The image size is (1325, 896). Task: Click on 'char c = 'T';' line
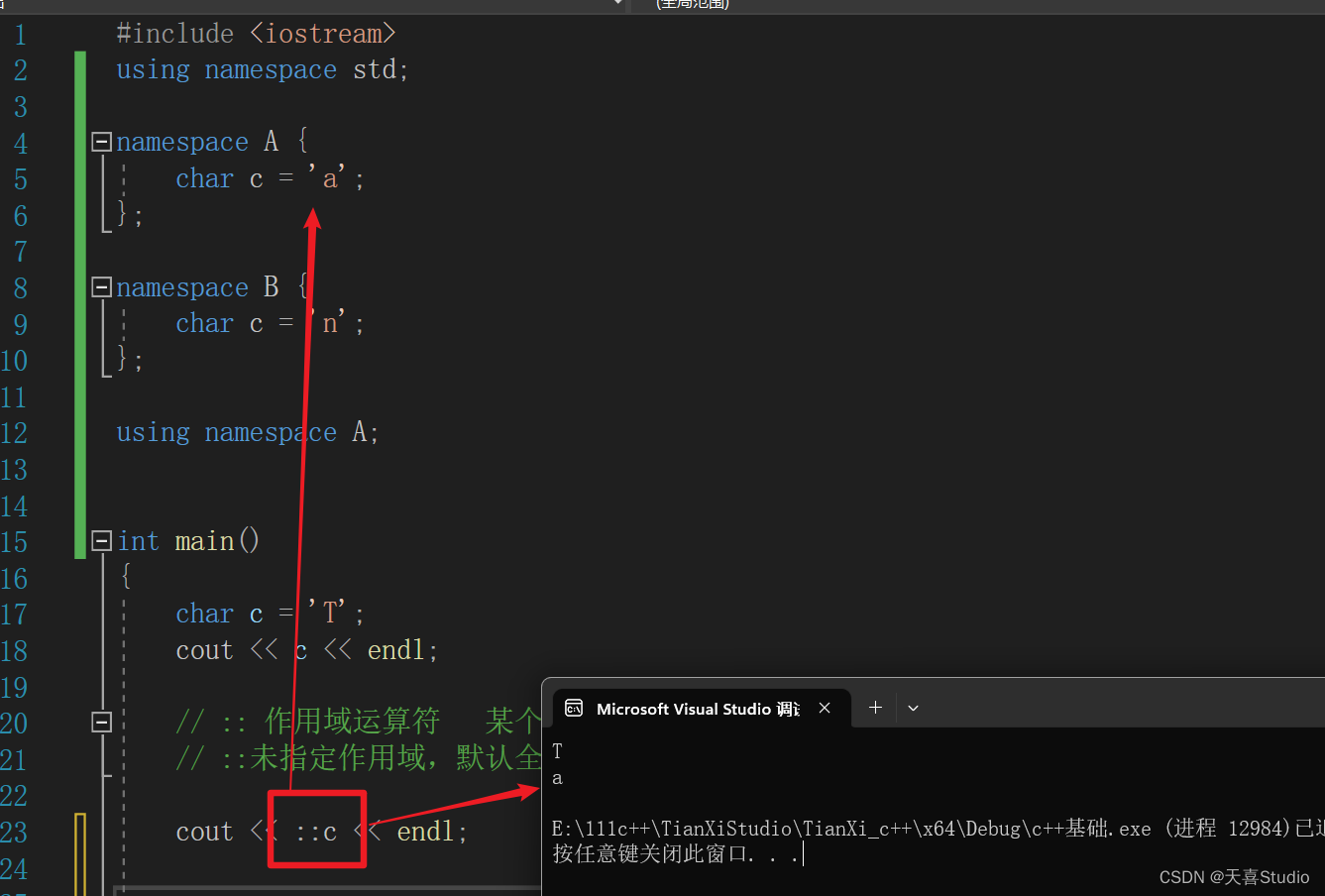(x=270, y=614)
